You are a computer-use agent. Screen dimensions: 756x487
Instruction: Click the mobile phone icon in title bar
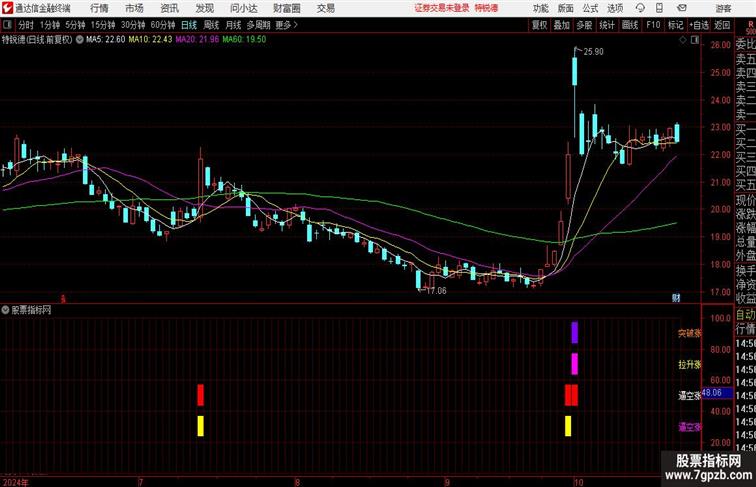(x=660, y=8)
